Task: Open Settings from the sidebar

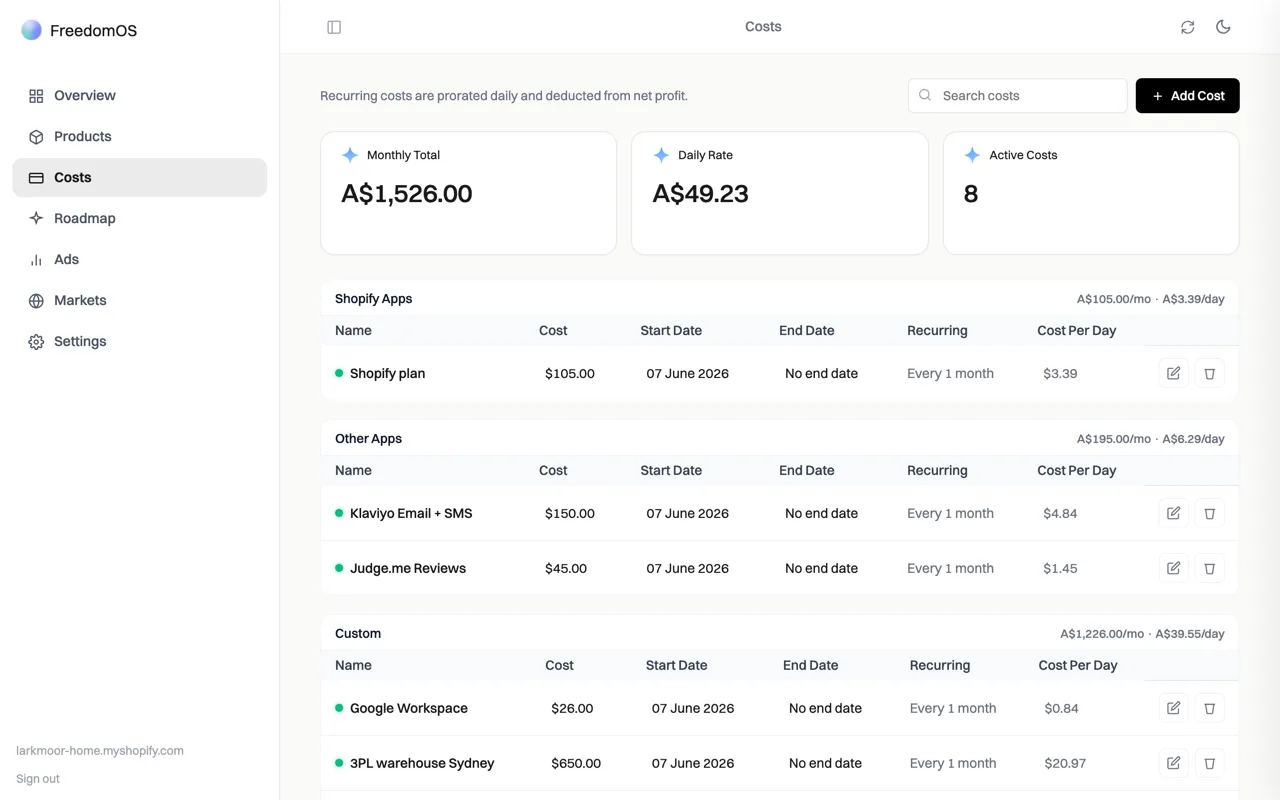Action: (x=140, y=342)
